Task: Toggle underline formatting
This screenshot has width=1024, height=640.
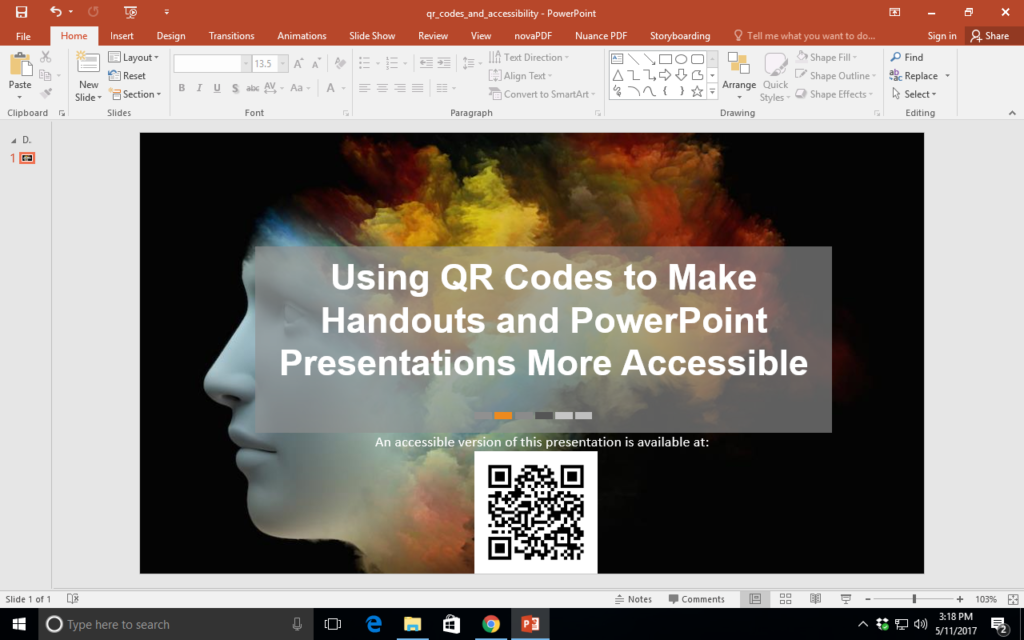Action: [217, 88]
